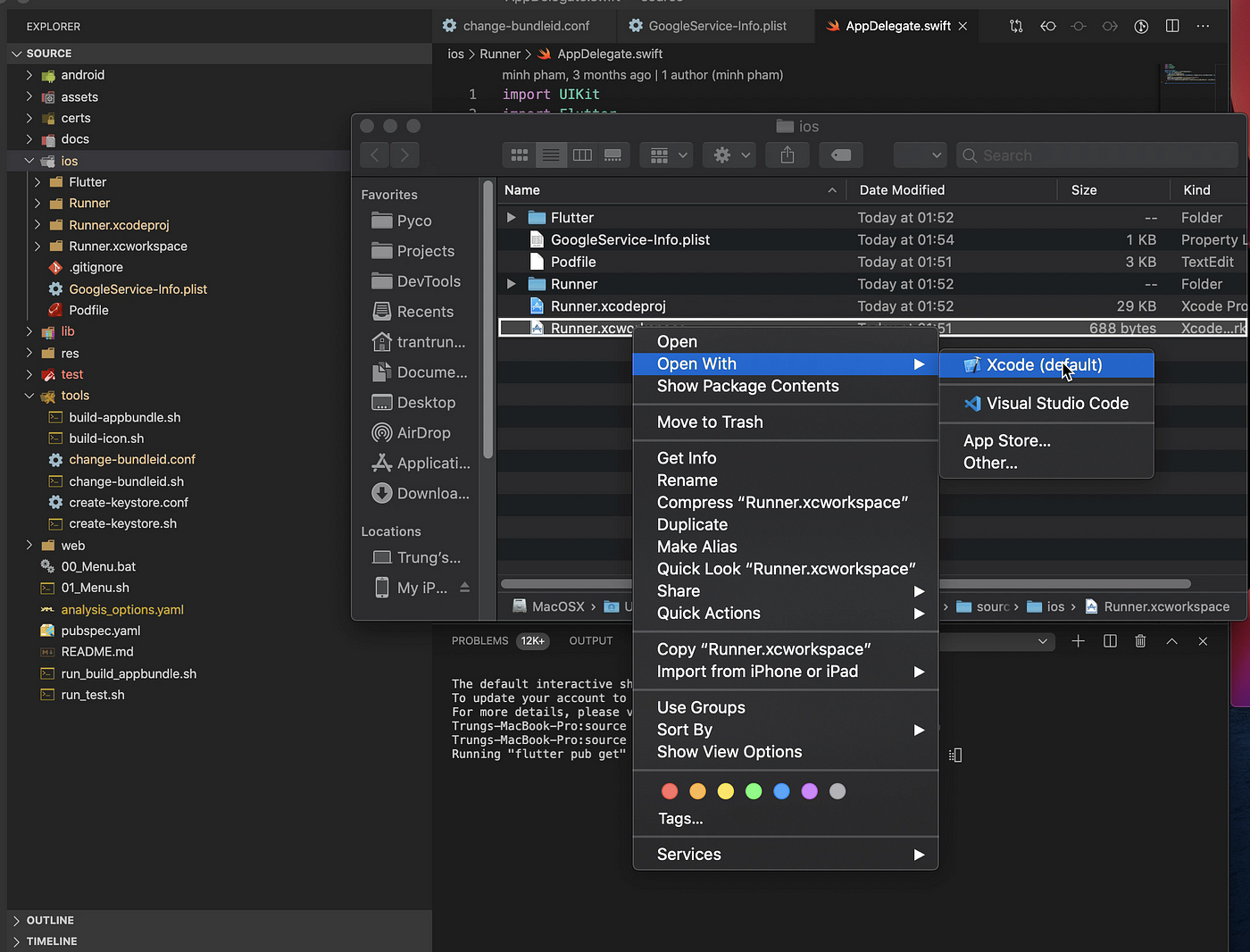Apply the purple tag color
This screenshot has width=1250, height=952.
tap(810, 791)
